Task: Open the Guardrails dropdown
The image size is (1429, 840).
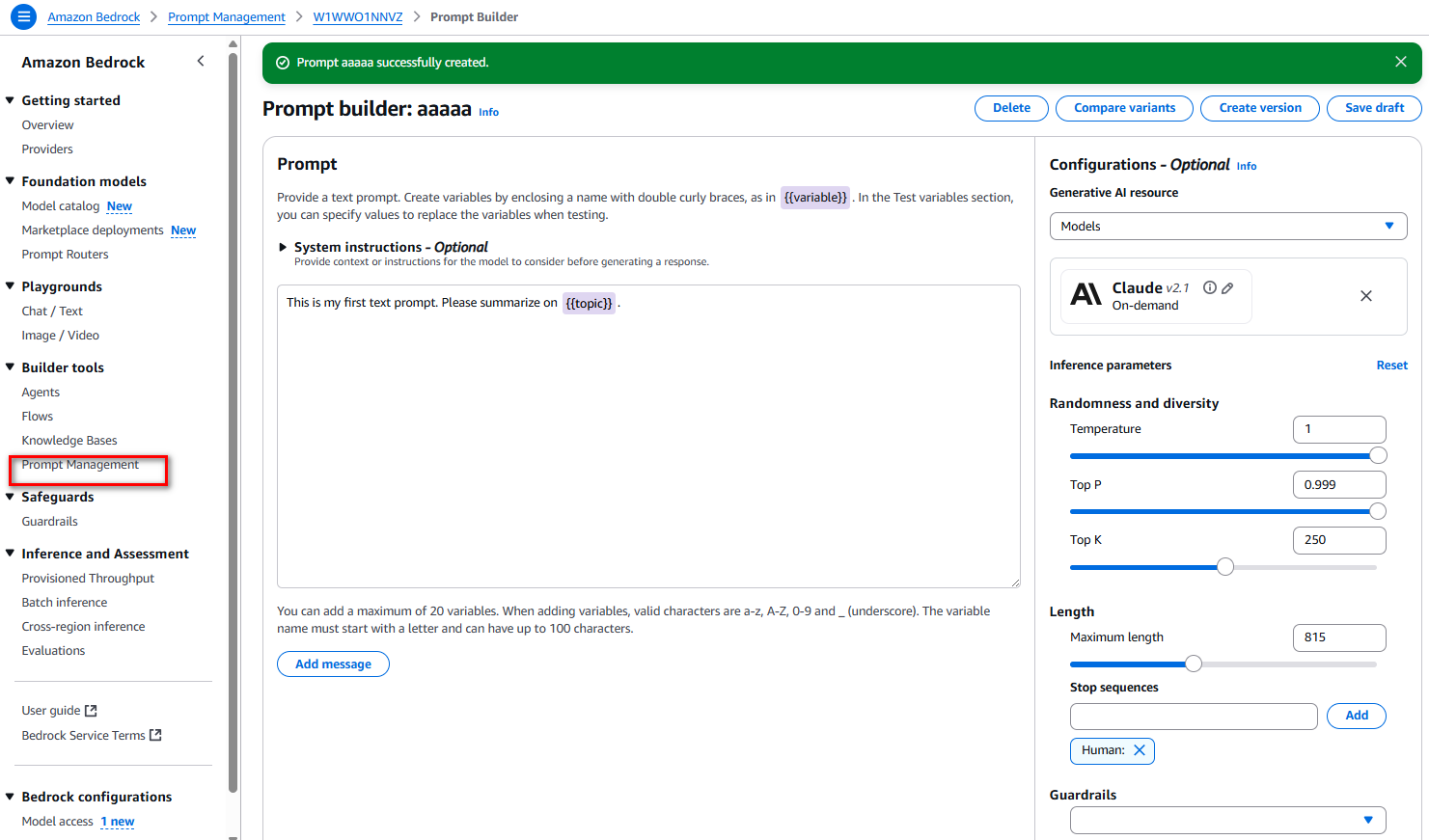Action: click(x=1227, y=820)
